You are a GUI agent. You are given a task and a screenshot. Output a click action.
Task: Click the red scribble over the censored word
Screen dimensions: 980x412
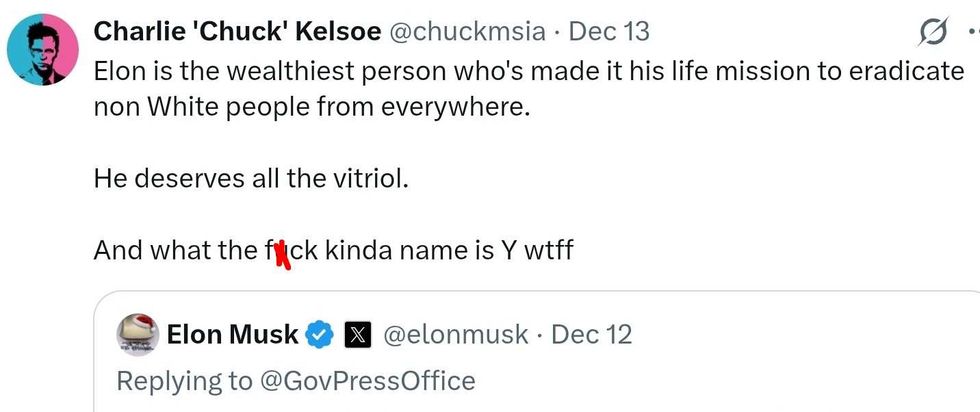coord(281,251)
